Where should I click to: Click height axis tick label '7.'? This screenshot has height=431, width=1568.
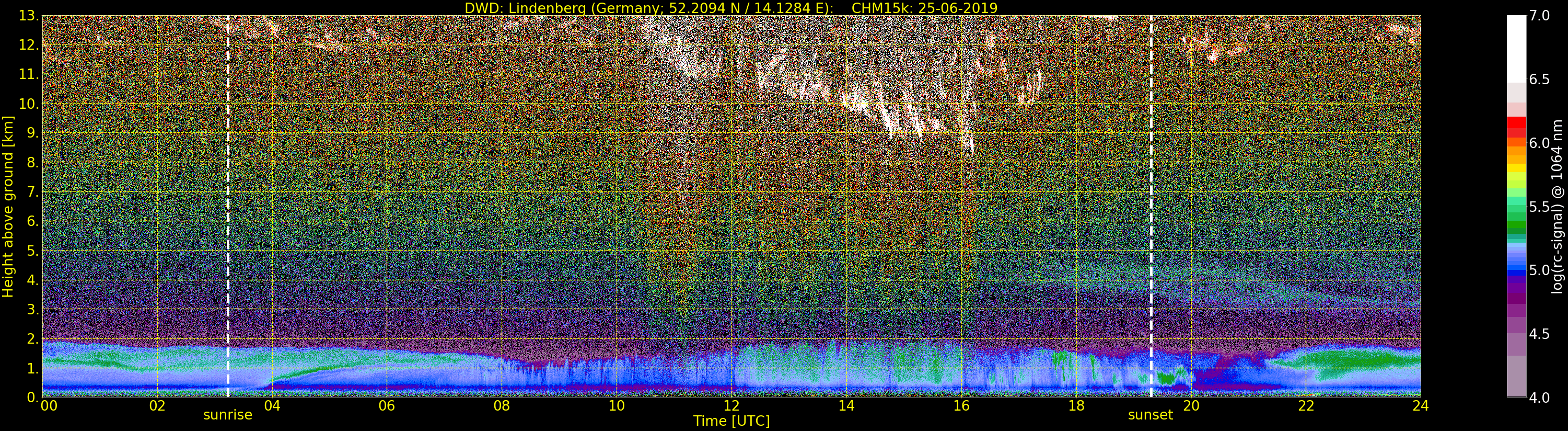(32, 192)
